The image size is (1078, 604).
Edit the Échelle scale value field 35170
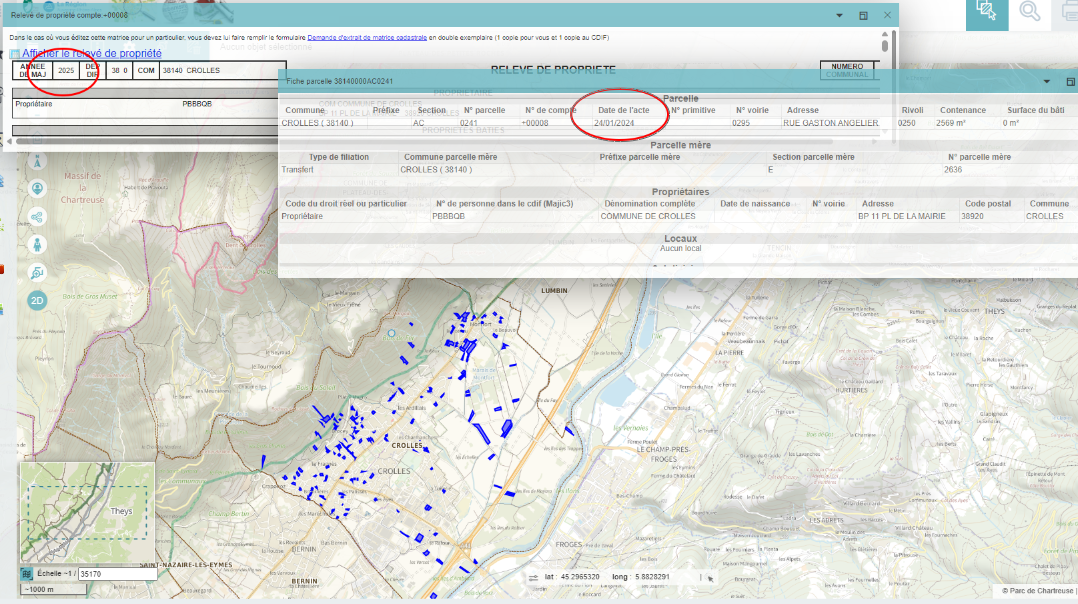click(117, 574)
